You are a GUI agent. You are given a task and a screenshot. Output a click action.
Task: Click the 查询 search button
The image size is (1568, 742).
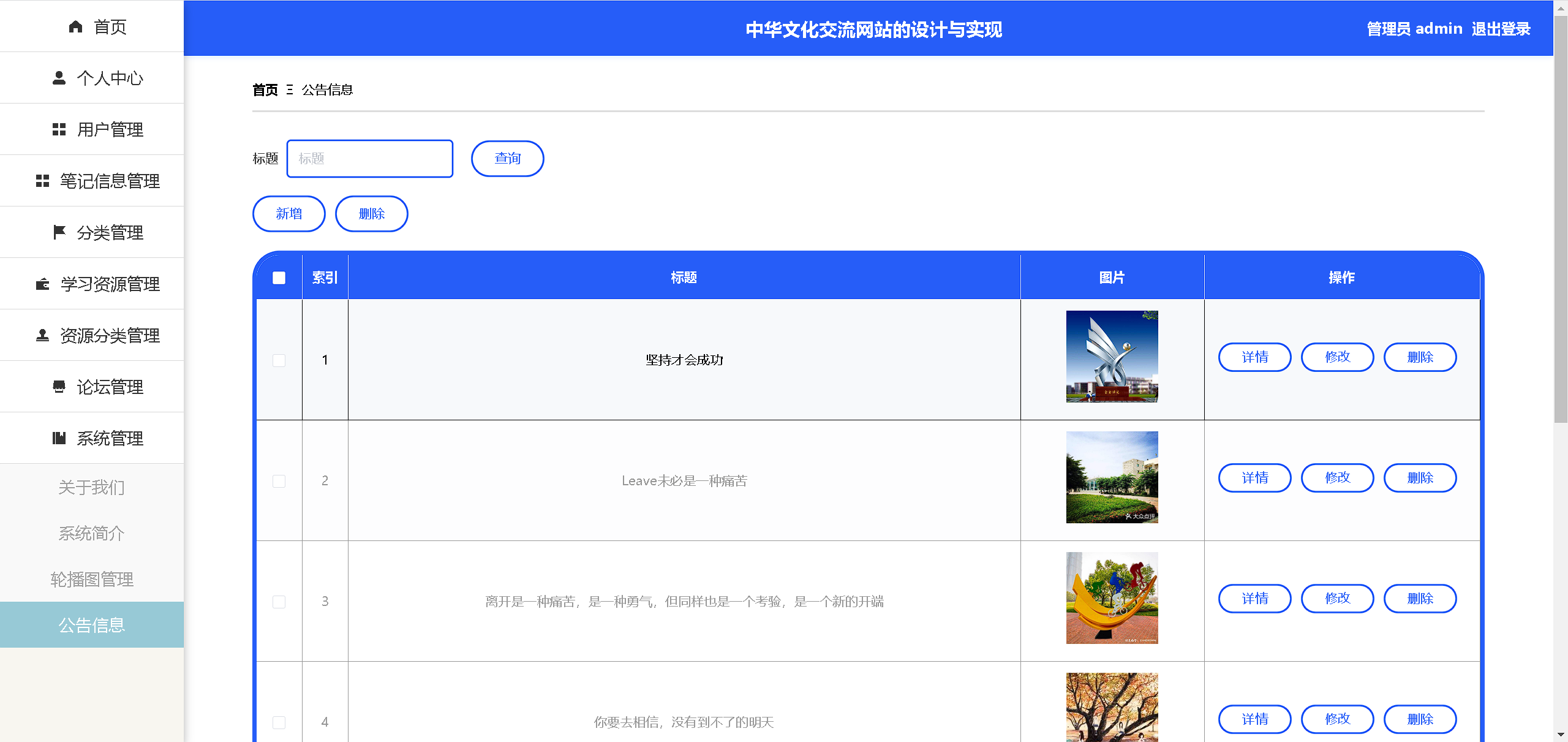tap(507, 159)
